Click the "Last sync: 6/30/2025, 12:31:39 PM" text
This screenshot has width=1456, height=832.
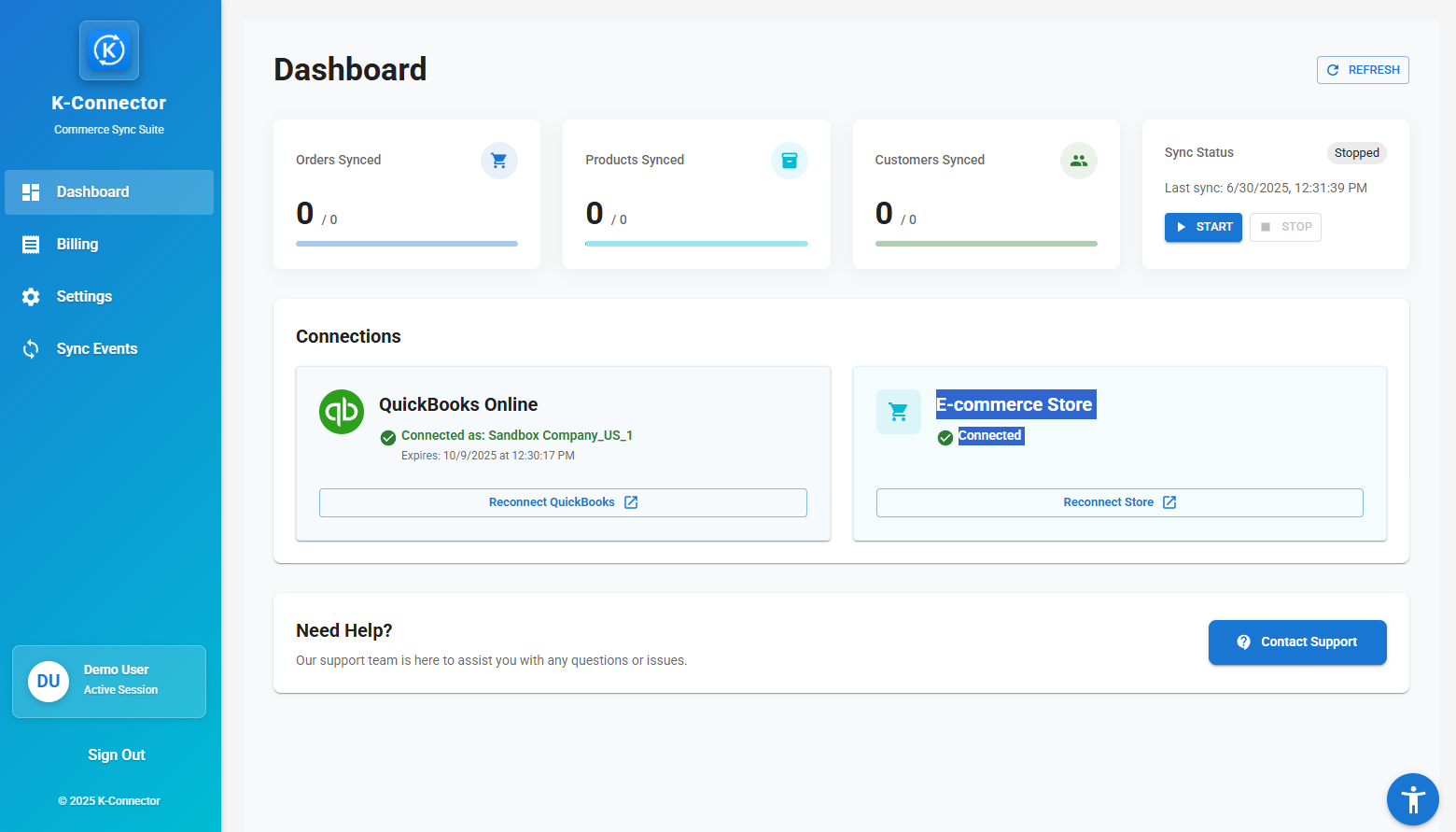click(x=1266, y=188)
